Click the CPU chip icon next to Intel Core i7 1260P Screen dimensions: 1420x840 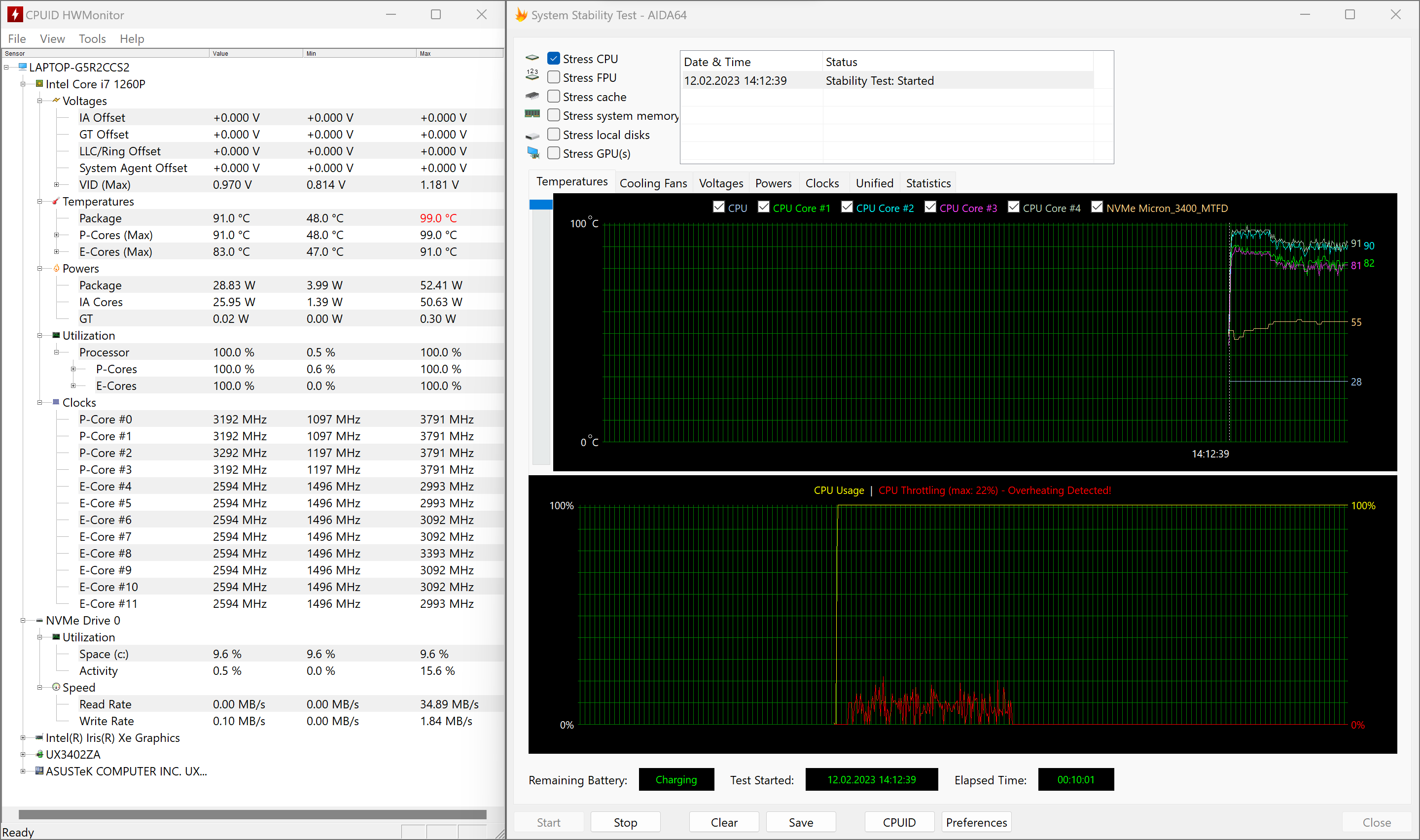[x=39, y=84]
